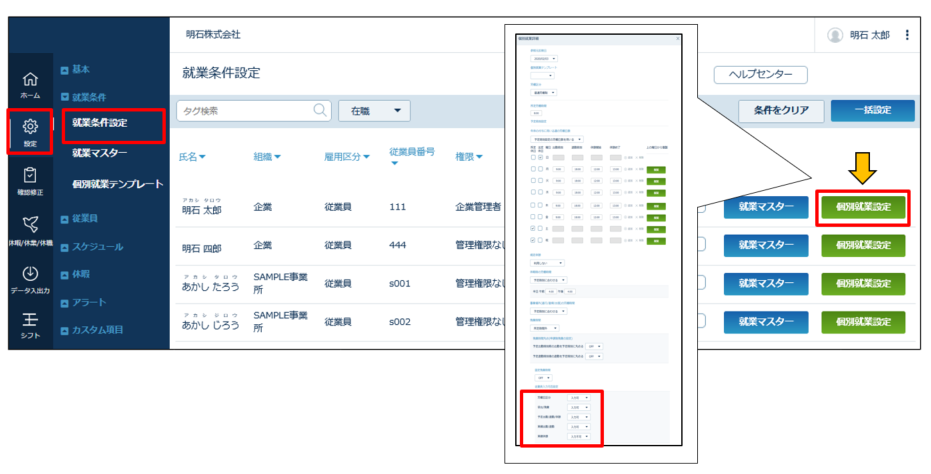Click the magnifier icon in タグ検索 box

320,110
